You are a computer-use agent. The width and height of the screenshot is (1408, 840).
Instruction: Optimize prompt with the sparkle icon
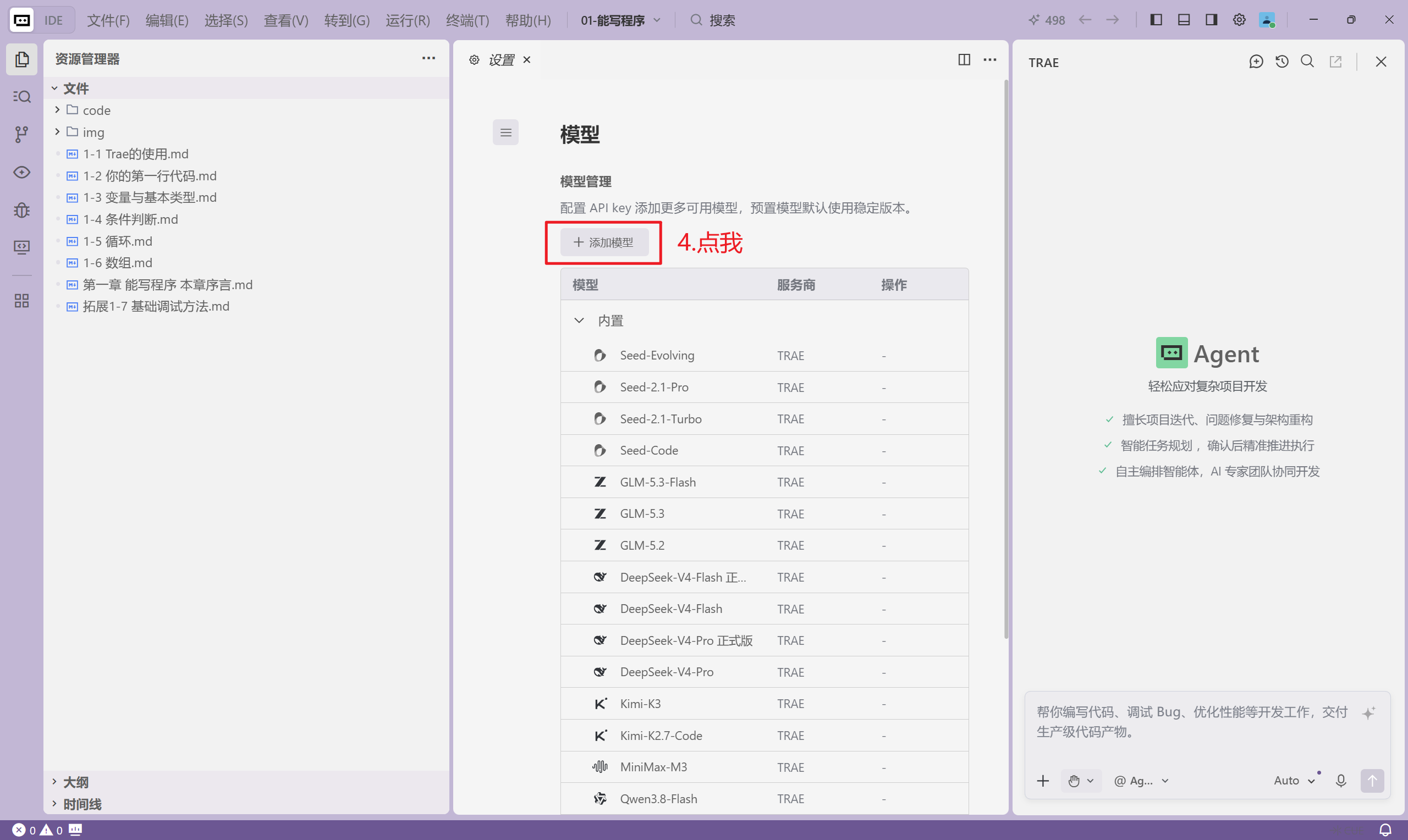pos(1368,713)
